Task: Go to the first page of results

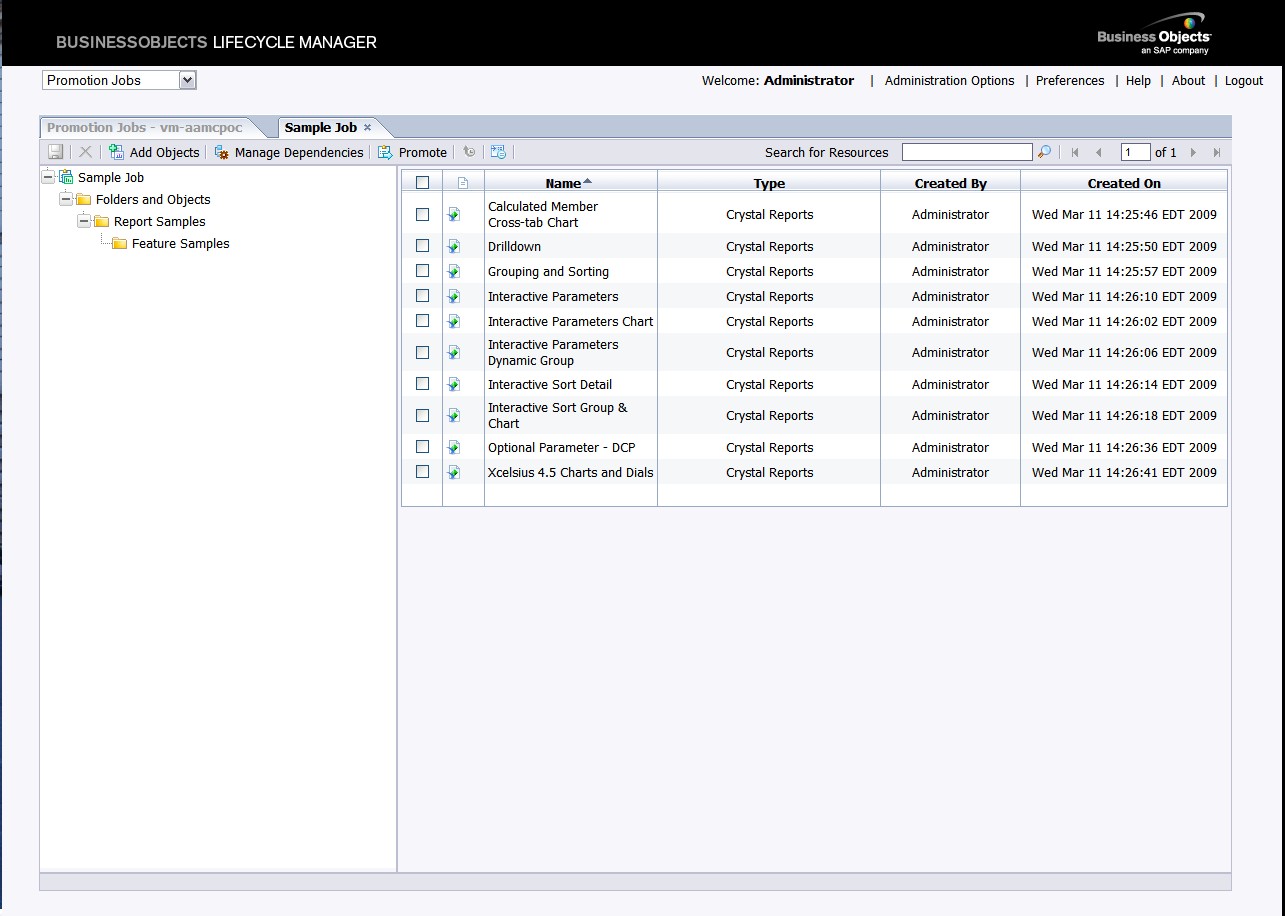Action: click(1075, 153)
